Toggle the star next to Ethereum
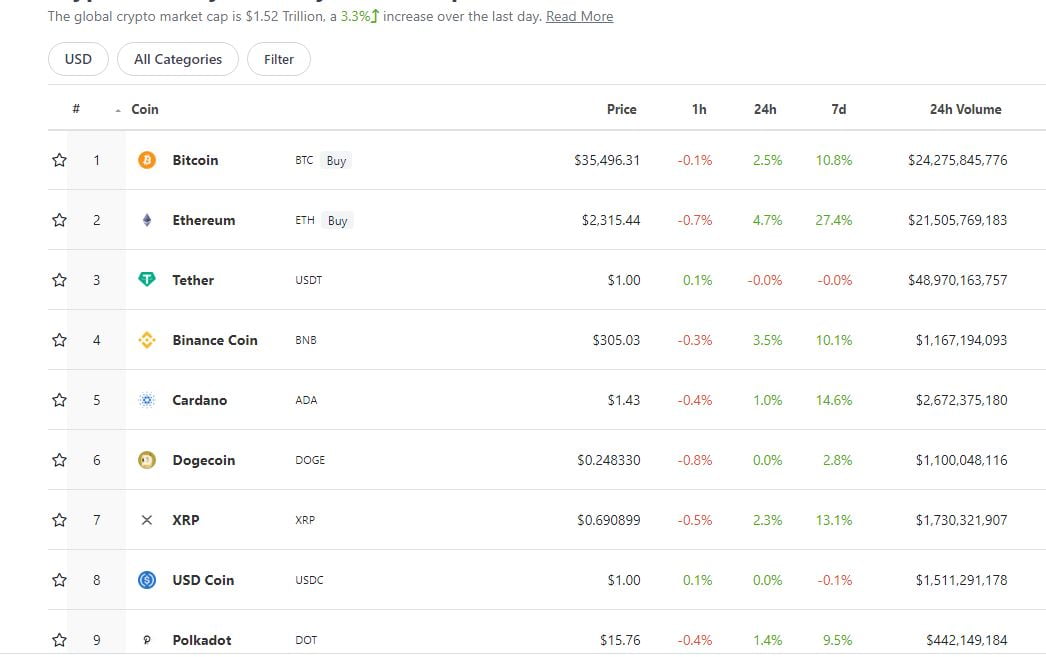Screen dimensions: 1046x657 [x=59, y=220]
